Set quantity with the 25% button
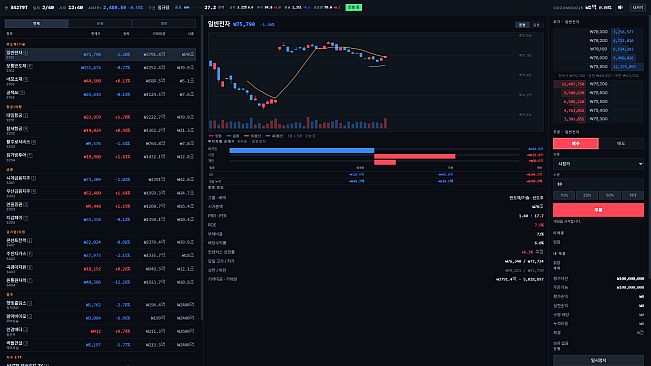The width and height of the screenshot is (651, 366). [x=587, y=195]
